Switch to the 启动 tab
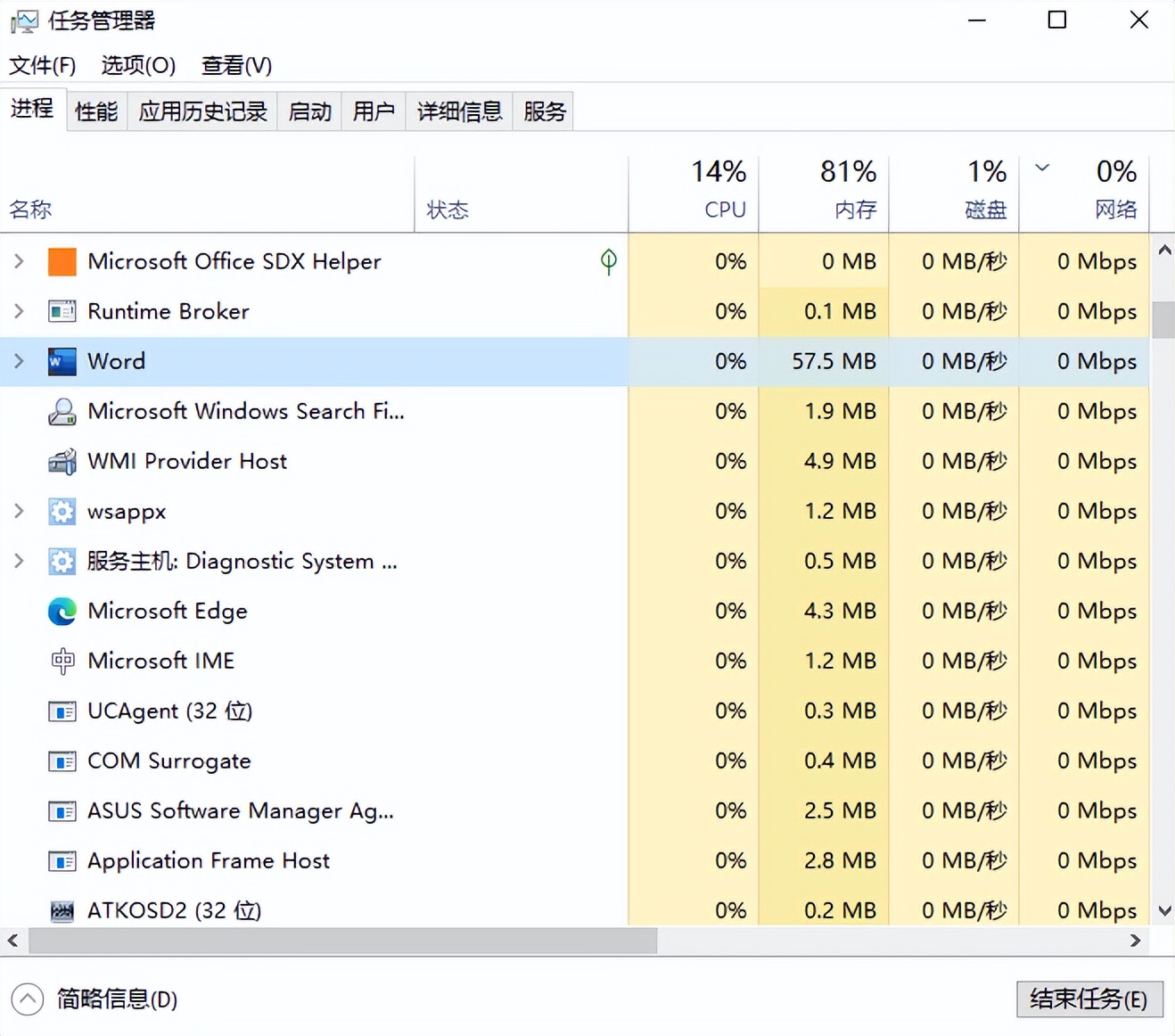Screen dimensions: 1175x1036 point(309,111)
